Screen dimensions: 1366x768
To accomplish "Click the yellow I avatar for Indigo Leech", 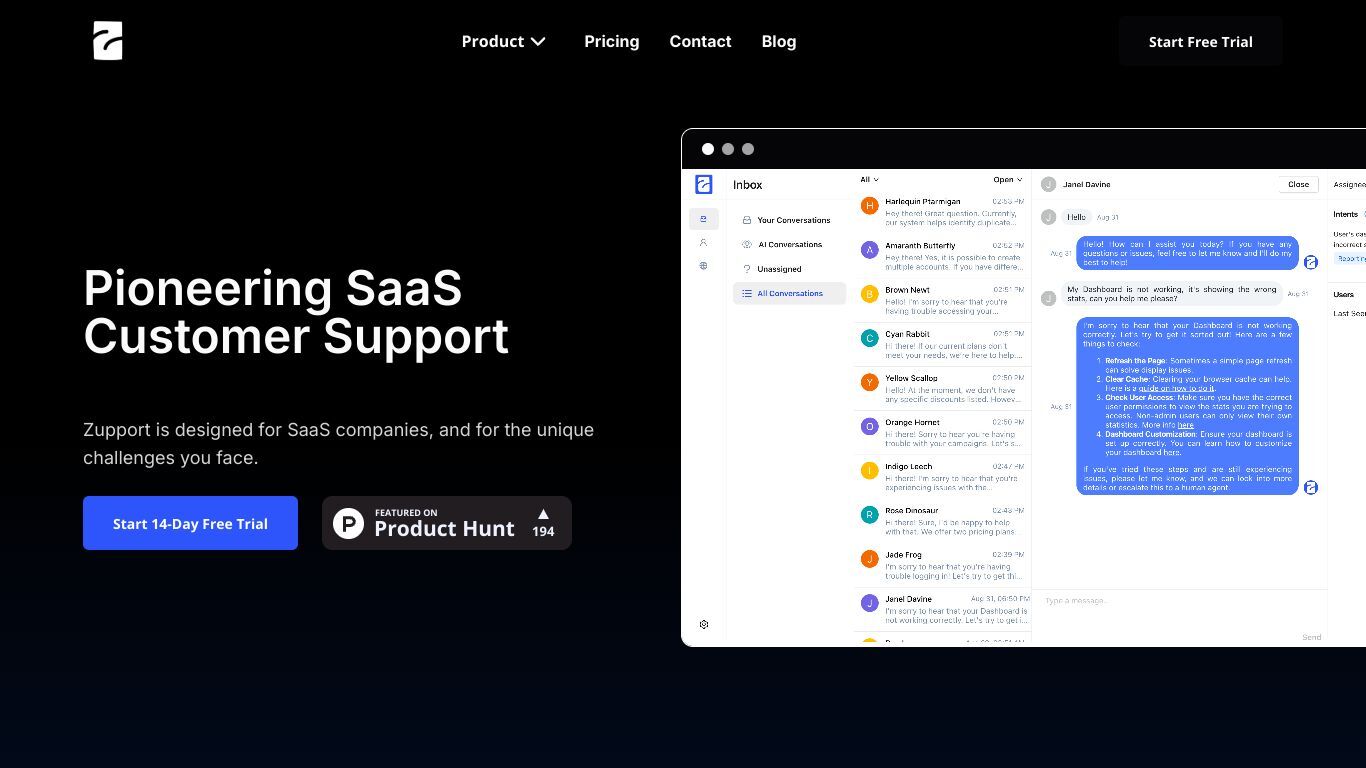I will pos(869,470).
